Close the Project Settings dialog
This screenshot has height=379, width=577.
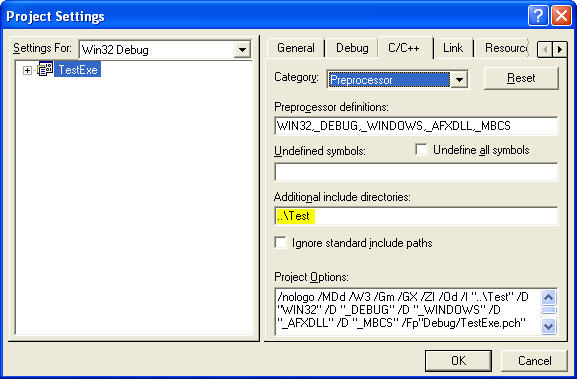[561, 16]
